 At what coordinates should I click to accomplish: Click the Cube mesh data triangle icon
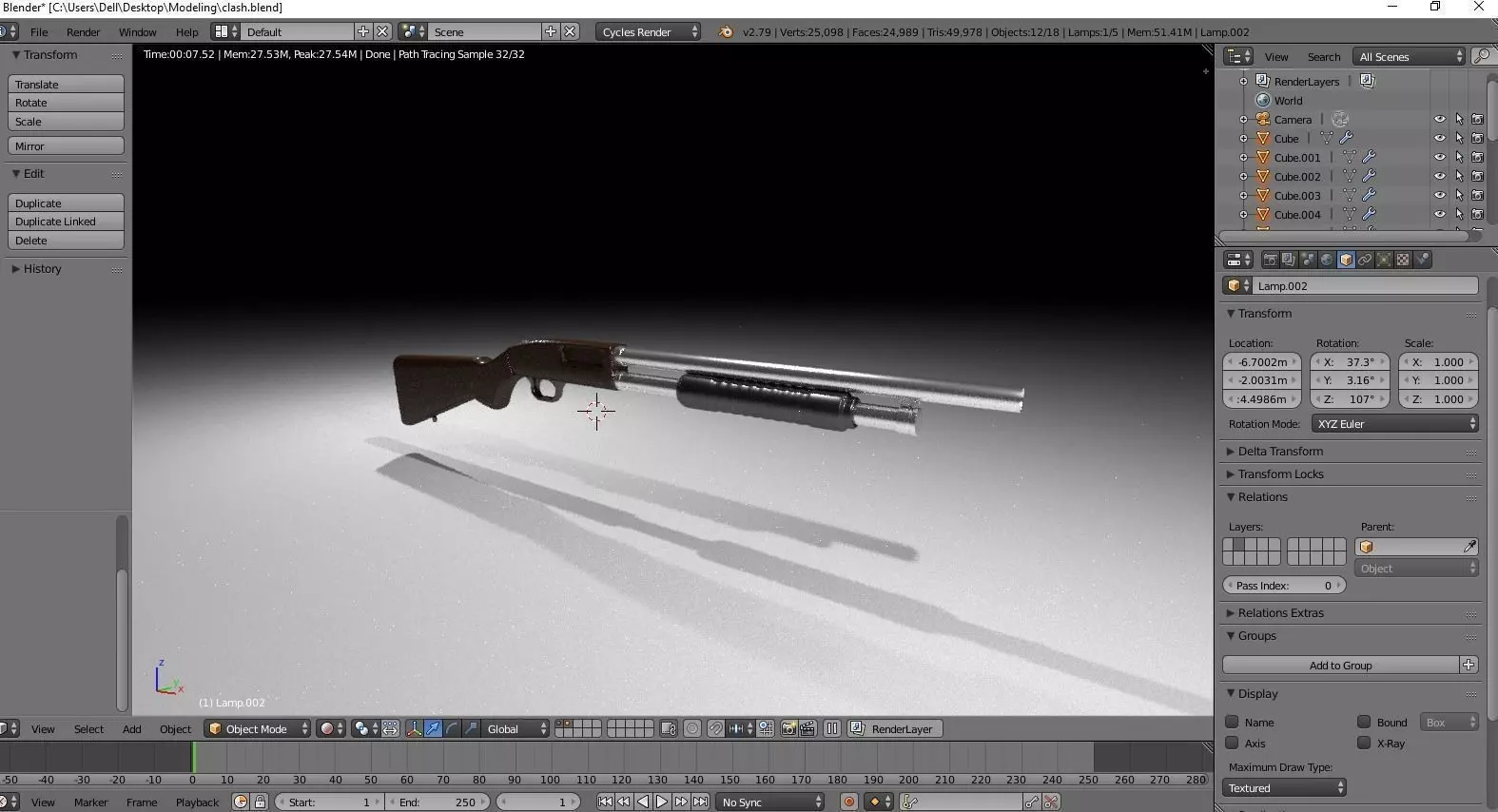pyautogui.click(x=1326, y=138)
